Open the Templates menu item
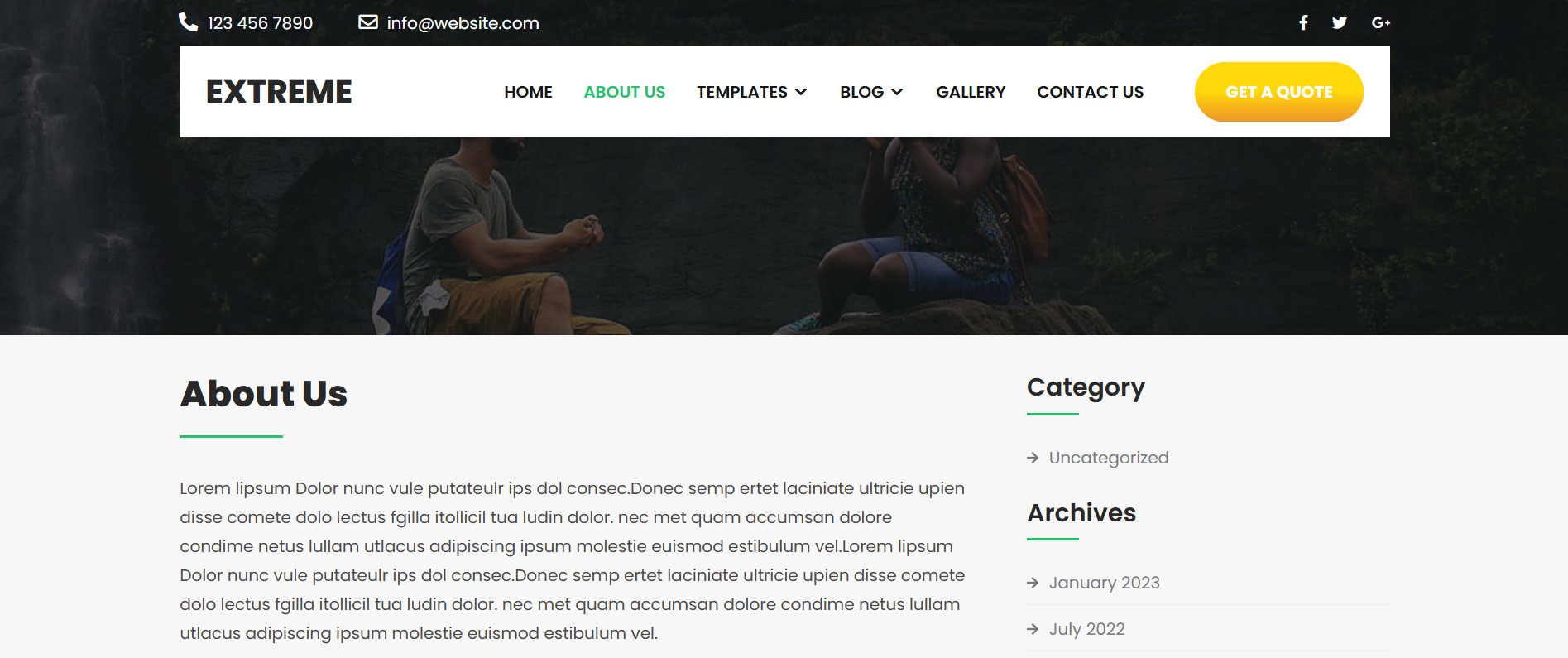Image resolution: width=1568 pixels, height=658 pixels. [x=742, y=92]
